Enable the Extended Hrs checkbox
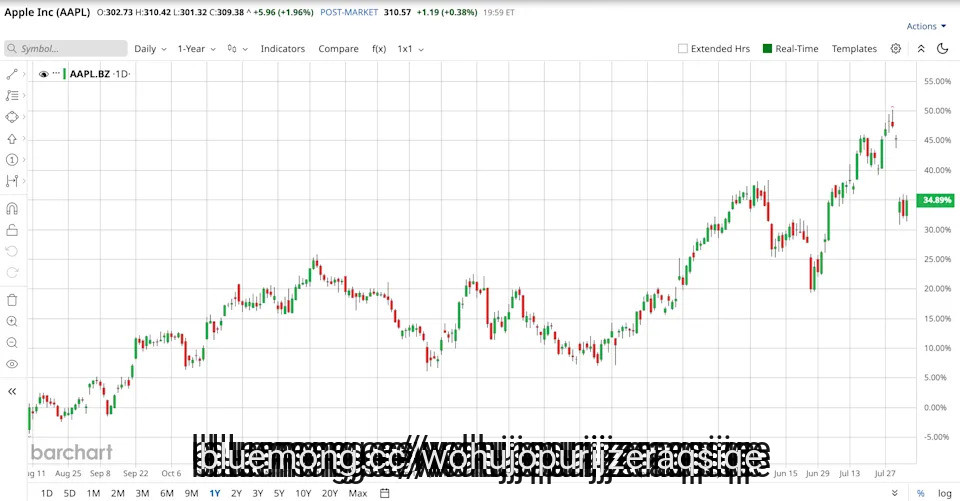Image resolution: width=960 pixels, height=501 pixels. 683,48
